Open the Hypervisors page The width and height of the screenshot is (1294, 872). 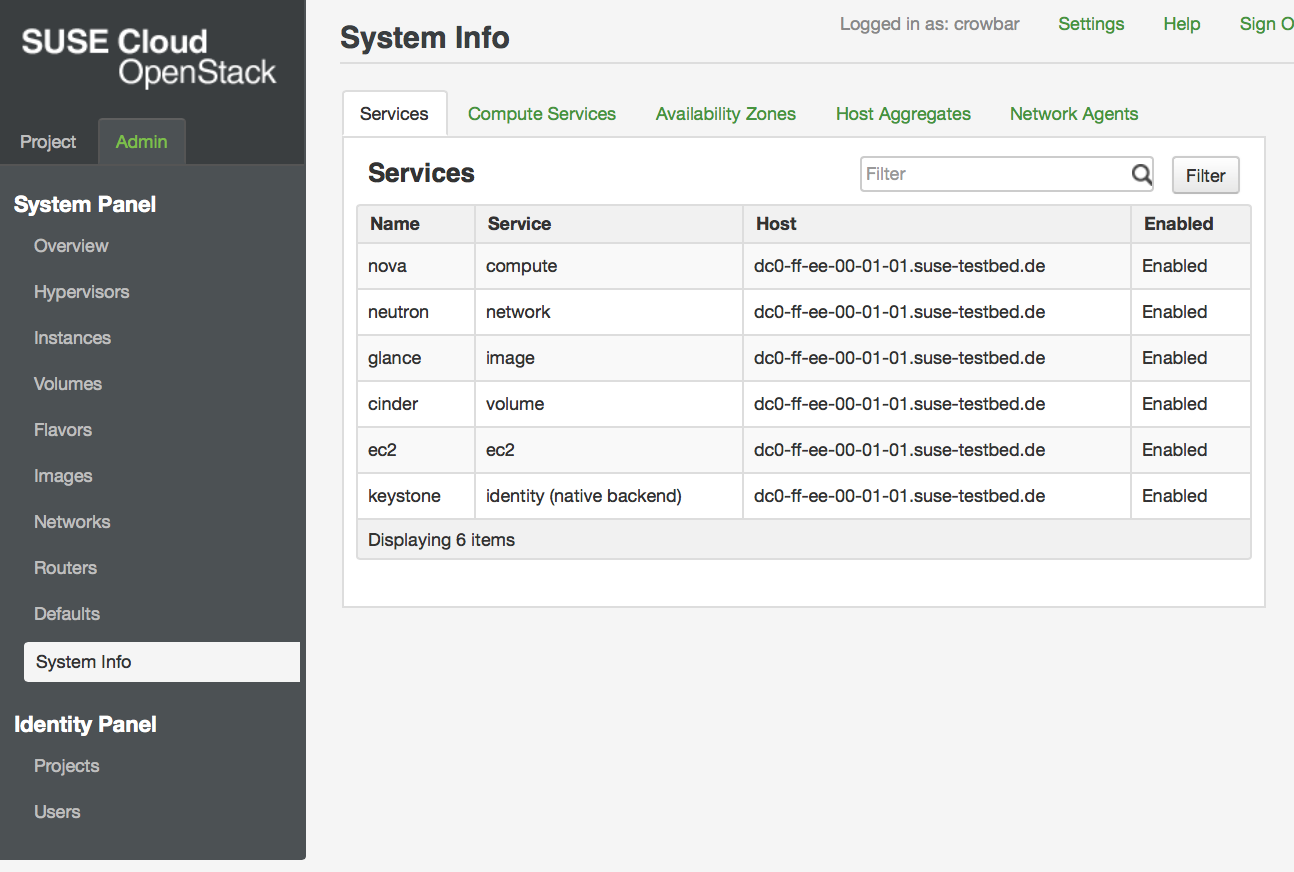(x=82, y=292)
